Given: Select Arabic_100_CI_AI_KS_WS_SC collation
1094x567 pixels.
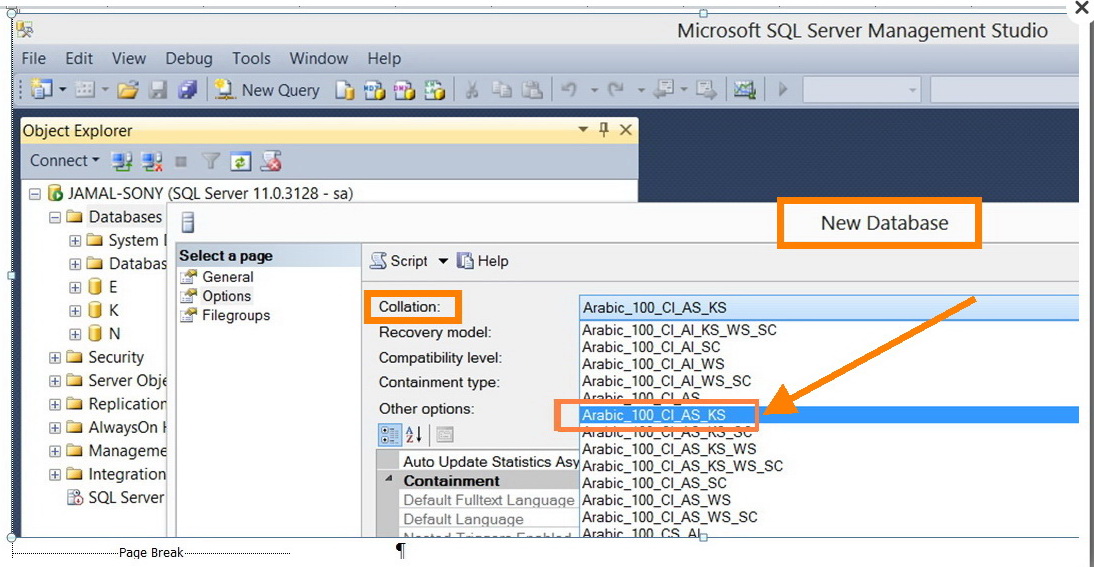Looking at the screenshot, I should coord(679,330).
